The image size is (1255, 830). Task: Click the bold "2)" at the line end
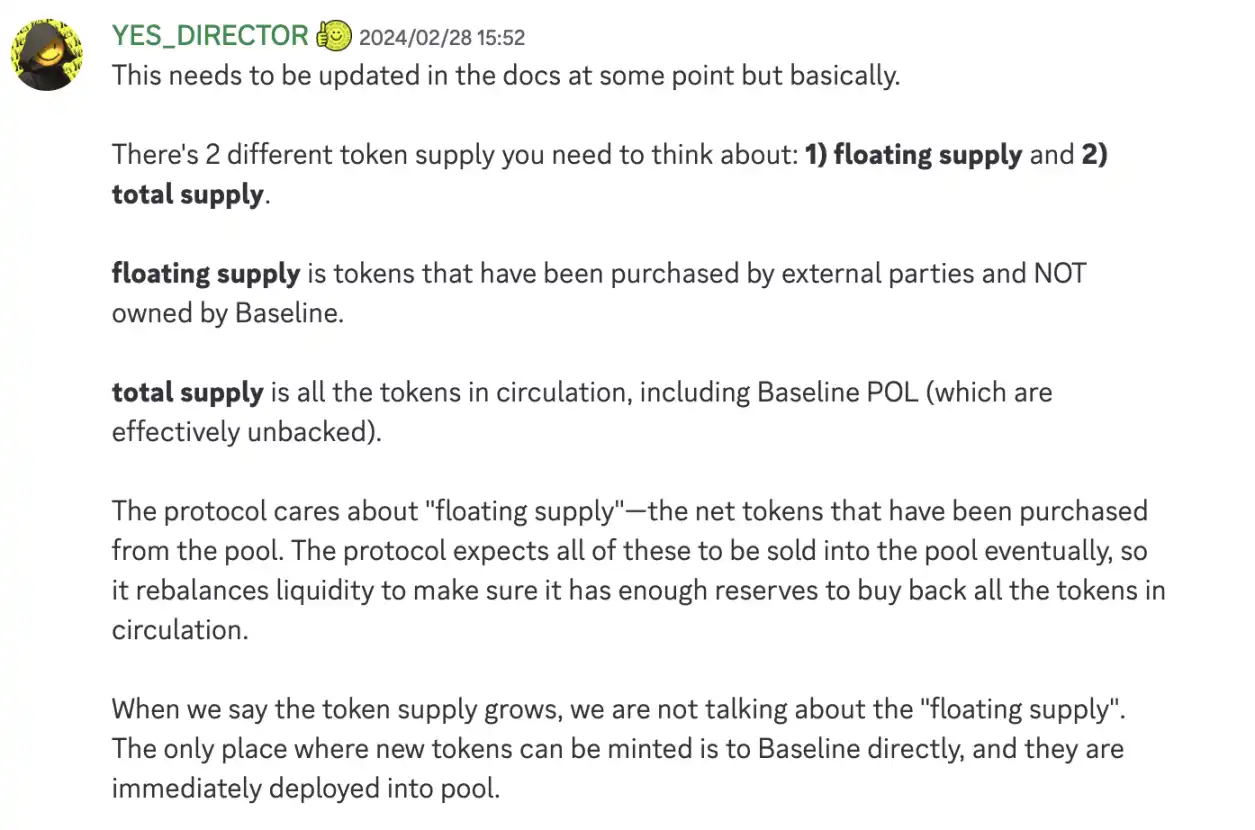(x=1093, y=155)
